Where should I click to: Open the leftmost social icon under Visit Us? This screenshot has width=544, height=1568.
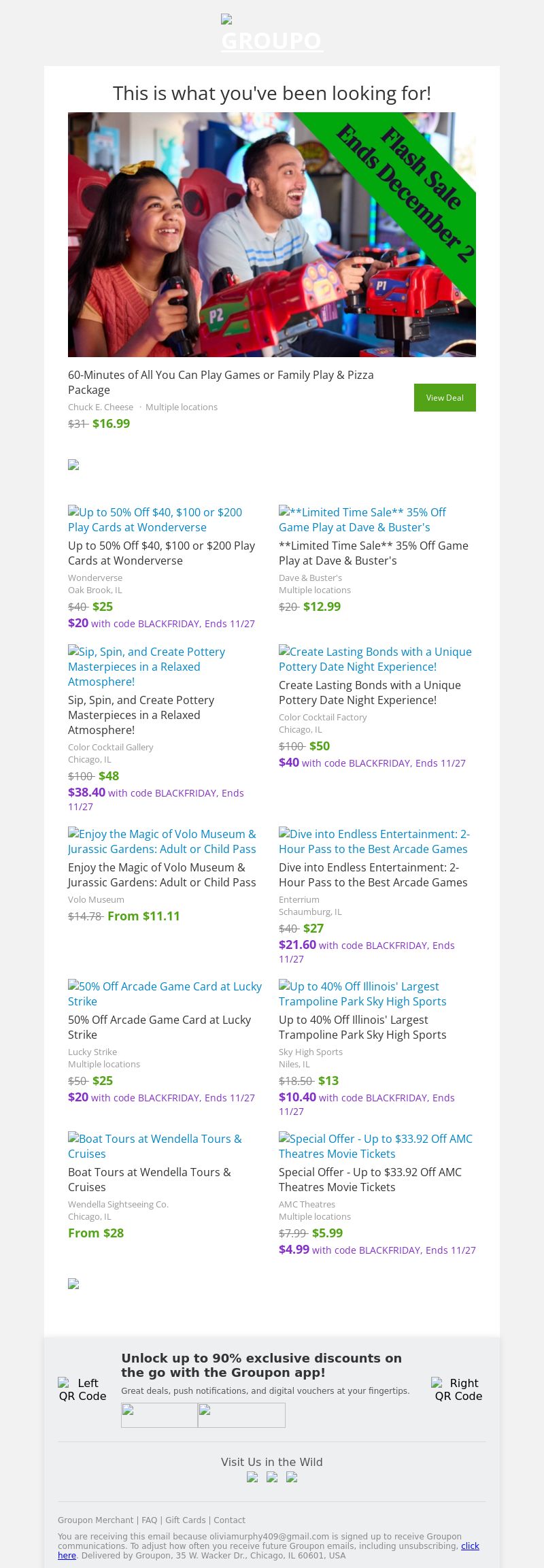point(252,1477)
